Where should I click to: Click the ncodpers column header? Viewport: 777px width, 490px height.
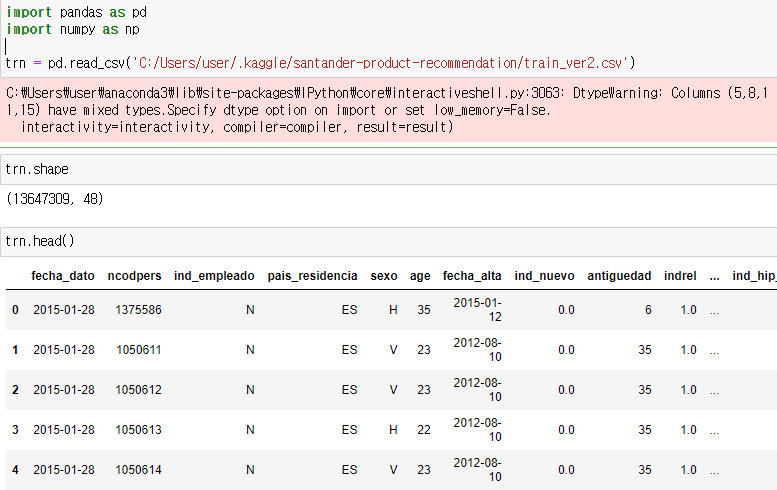[134, 276]
